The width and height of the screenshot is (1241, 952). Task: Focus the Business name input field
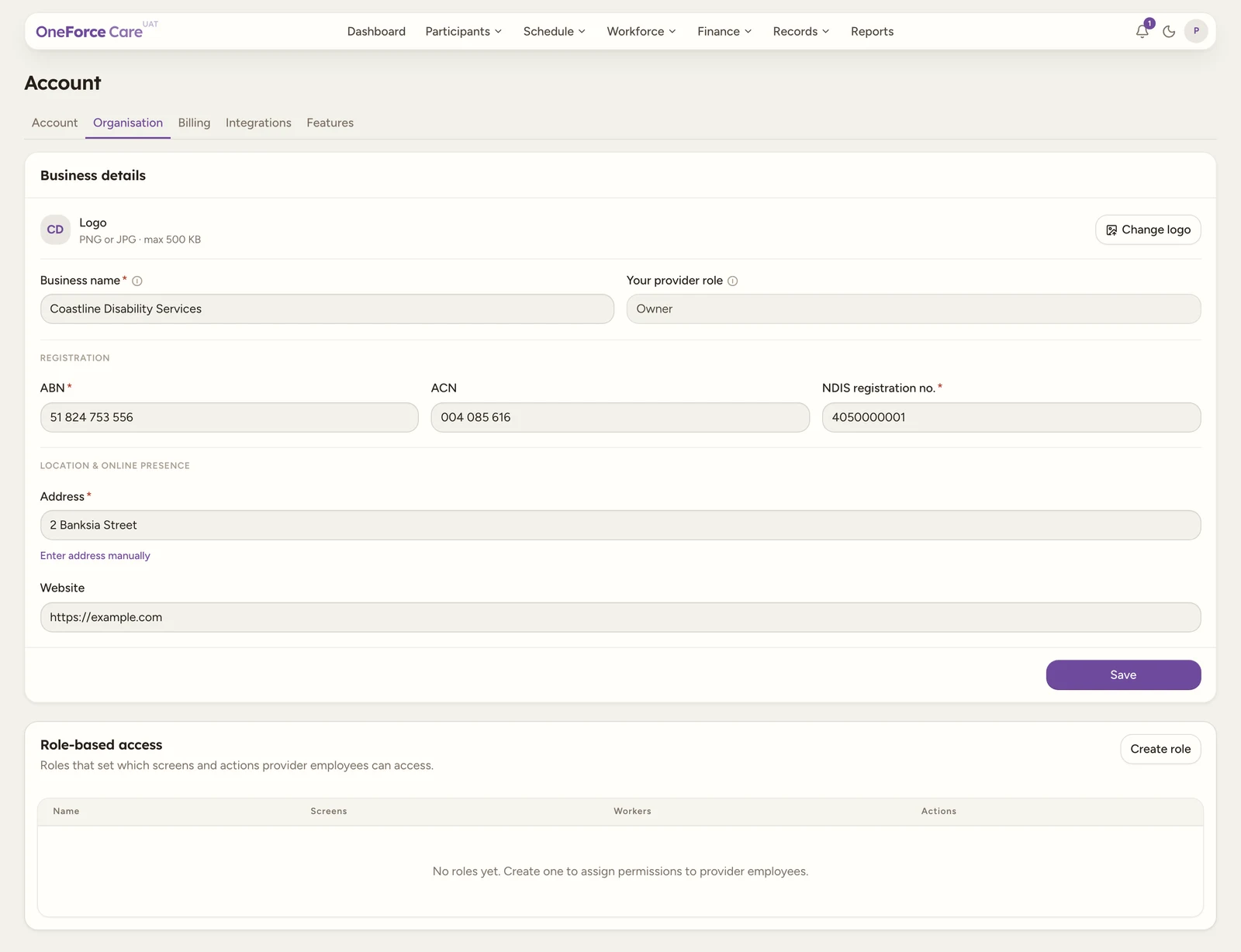click(327, 309)
